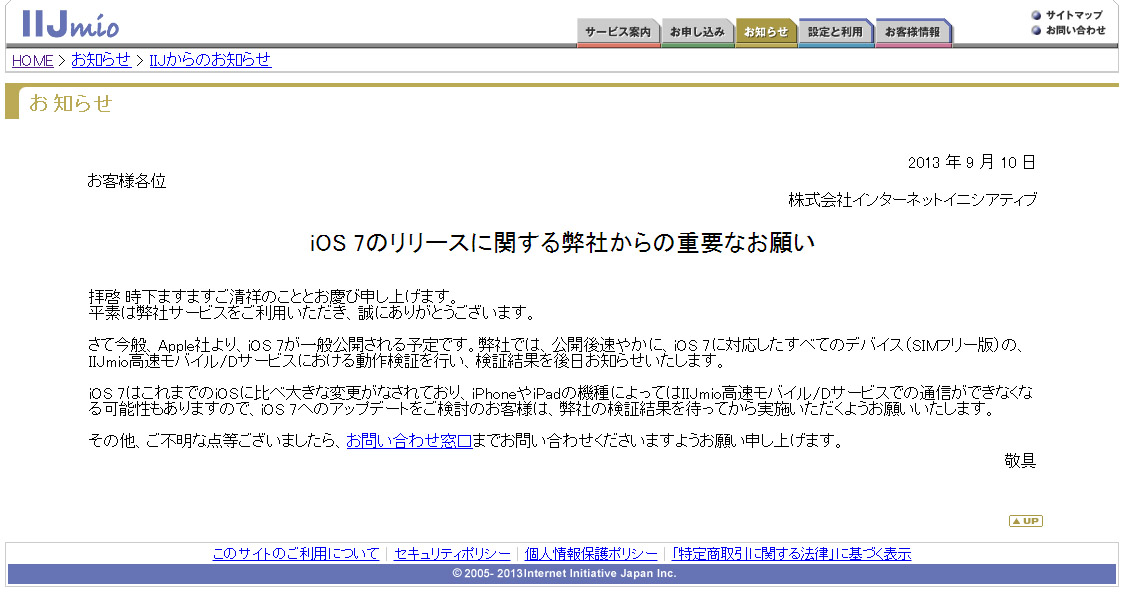Open the お問い合わせ header link
The height and width of the screenshot is (596, 1128).
point(1075,30)
